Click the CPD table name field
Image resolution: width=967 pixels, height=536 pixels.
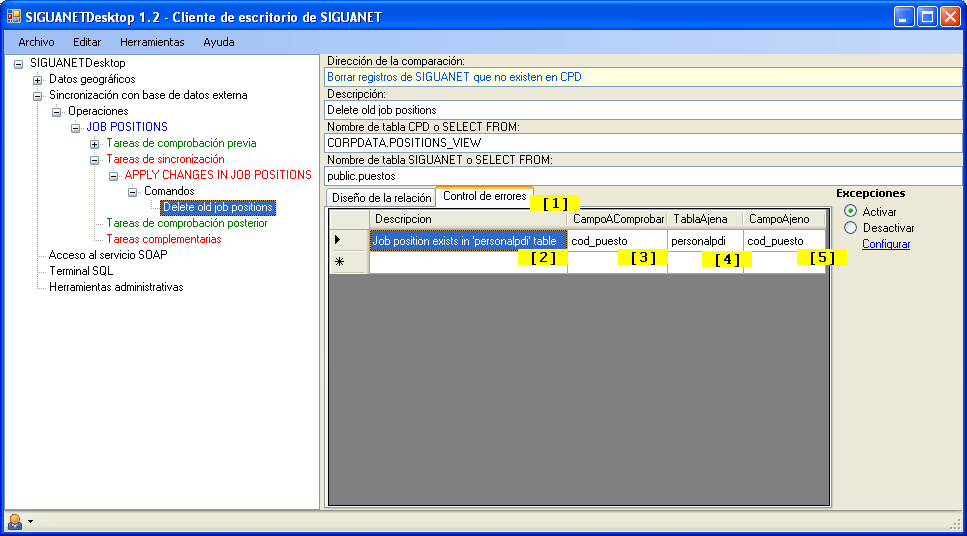(643, 142)
